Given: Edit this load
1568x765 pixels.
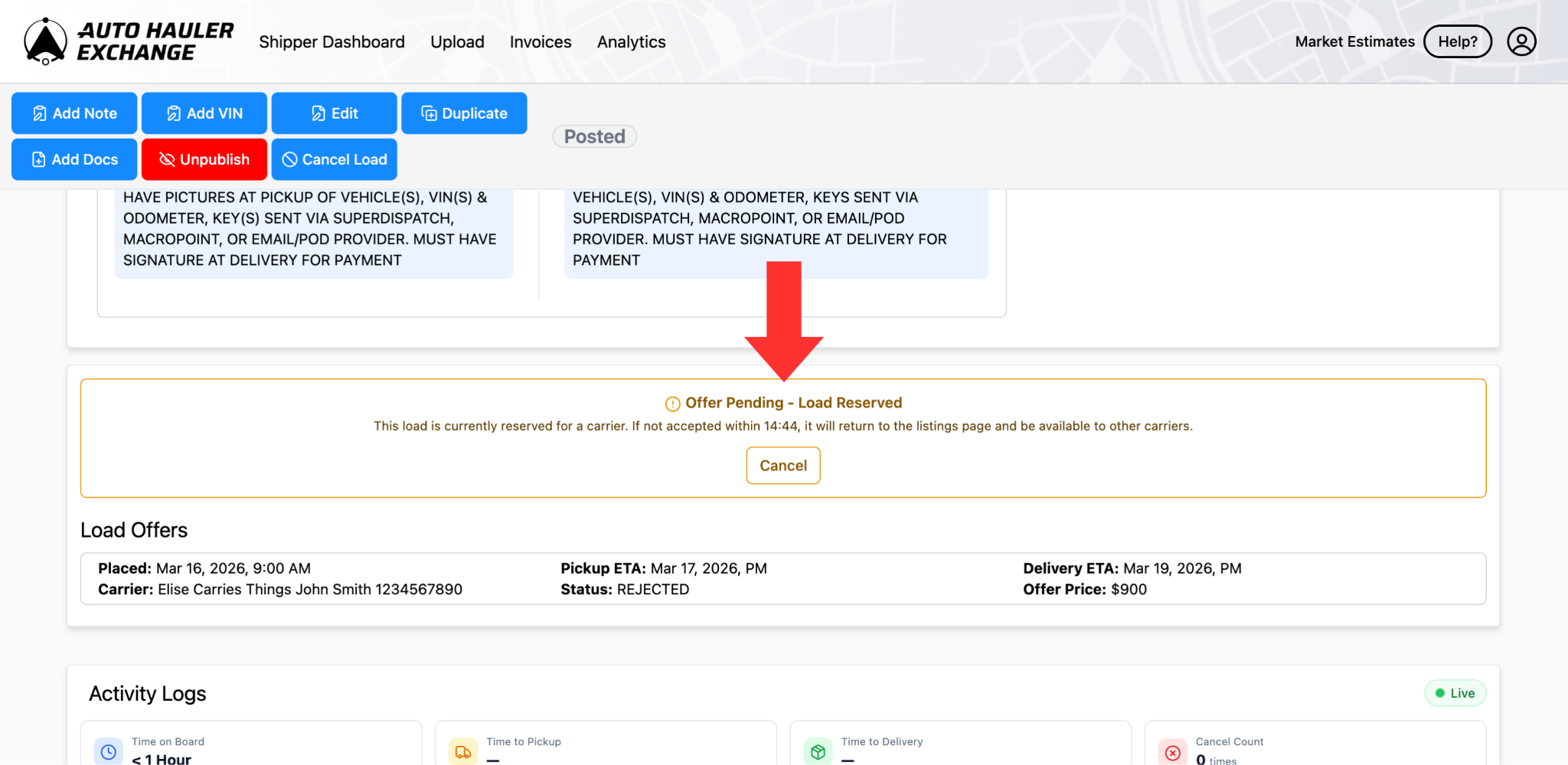Looking at the screenshot, I should click(x=334, y=113).
